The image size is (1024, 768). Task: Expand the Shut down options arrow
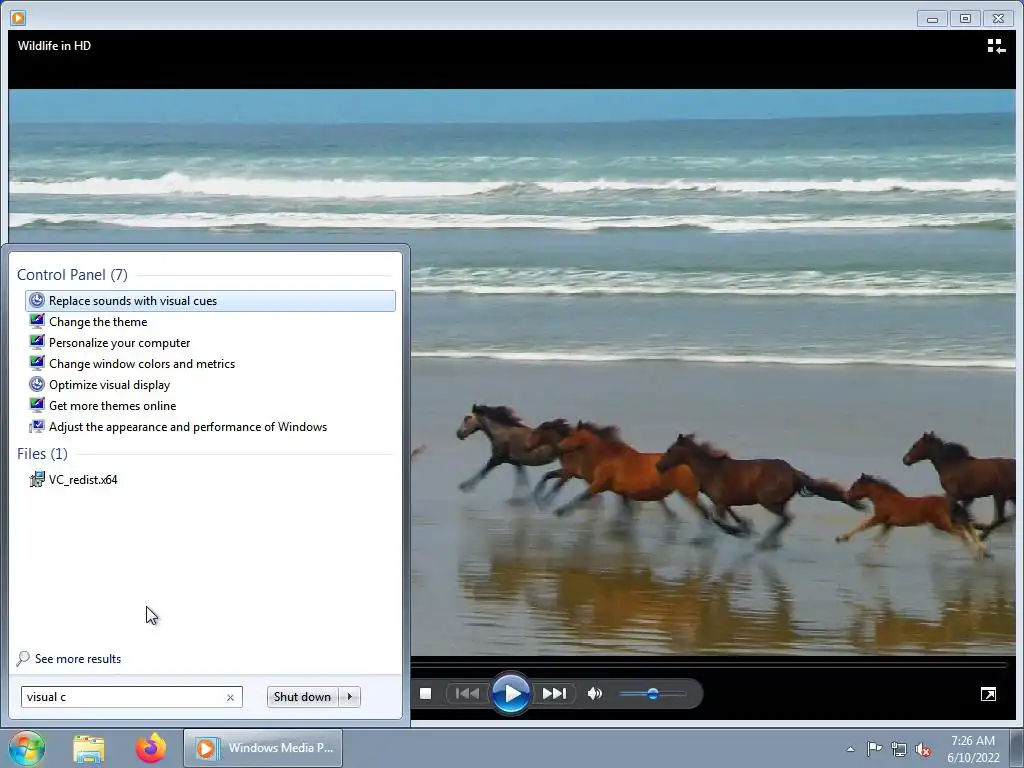tap(349, 697)
